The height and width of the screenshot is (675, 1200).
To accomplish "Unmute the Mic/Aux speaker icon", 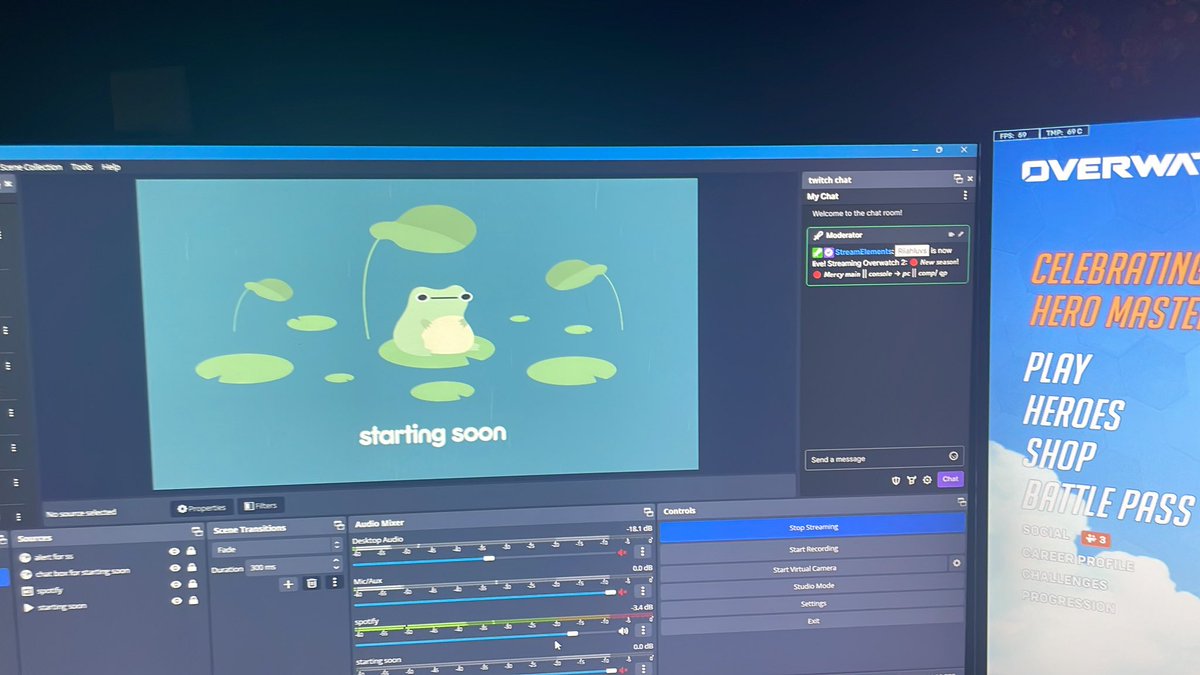I will (x=622, y=592).
